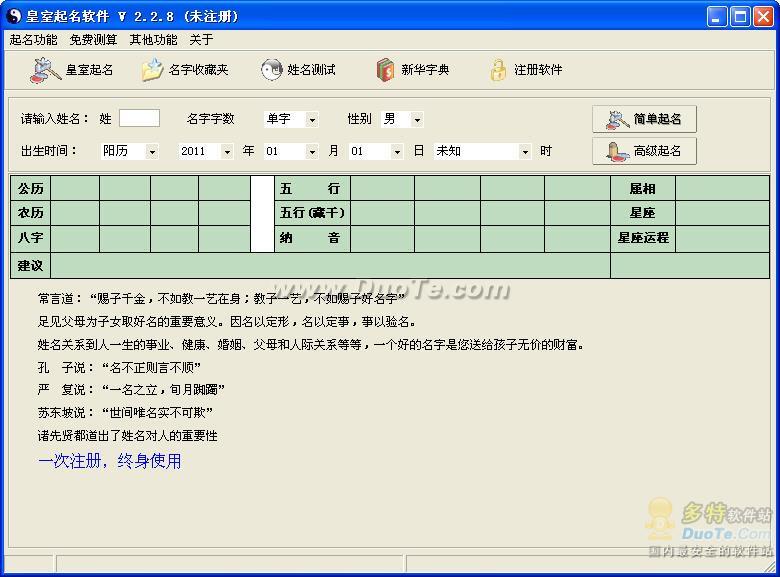Close the 皇室起名软件 window
Screen dimensions: 780x577
(x=763, y=16)
